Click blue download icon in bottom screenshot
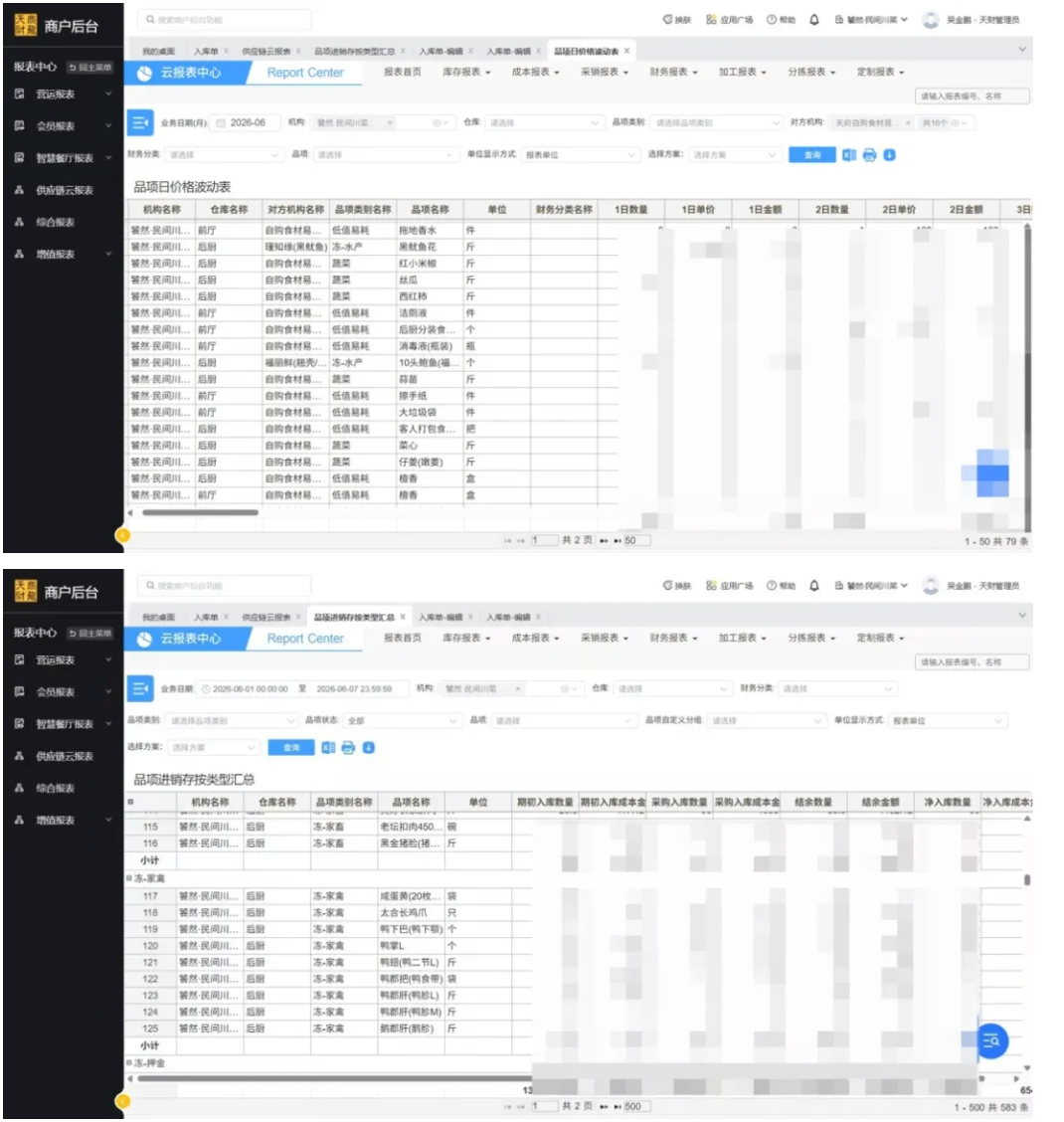The height and width of the screenshot is (1122, 1064). pos(368,747)
